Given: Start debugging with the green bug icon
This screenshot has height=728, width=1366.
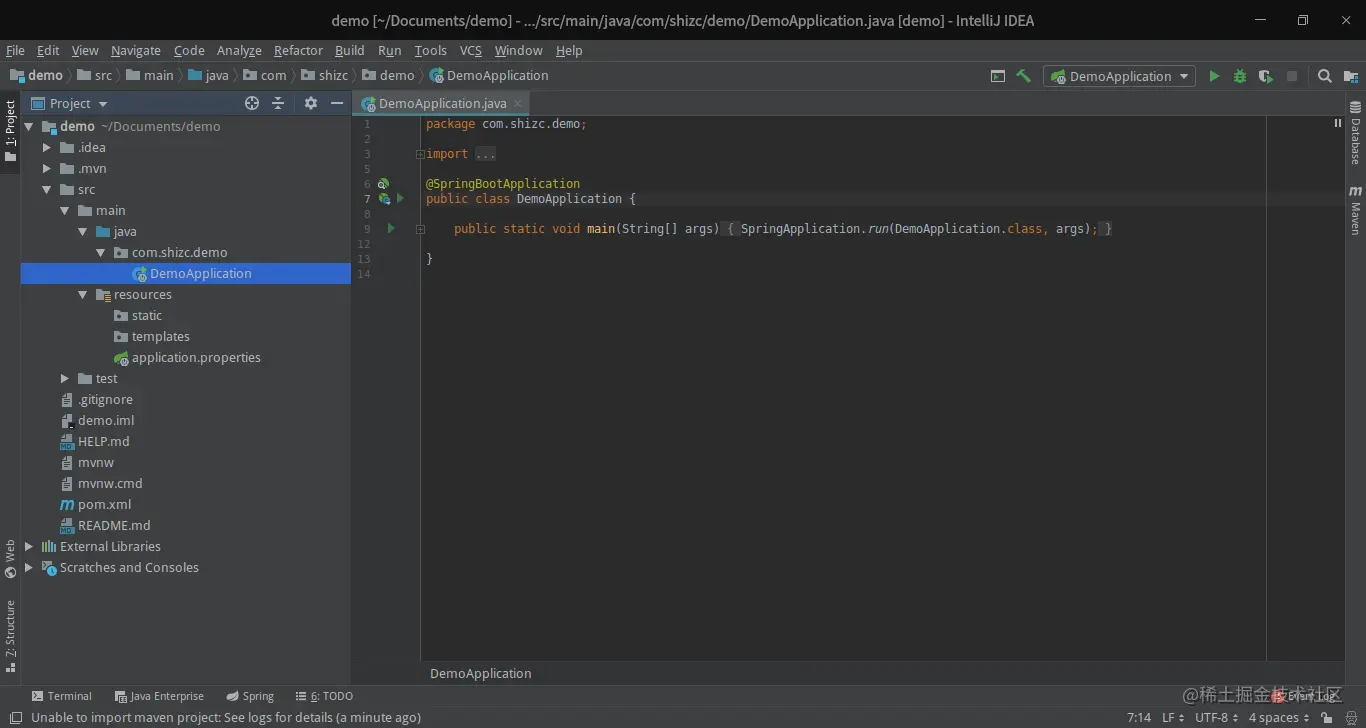Looking at the screenshot, I should (x=1240, y=76).
